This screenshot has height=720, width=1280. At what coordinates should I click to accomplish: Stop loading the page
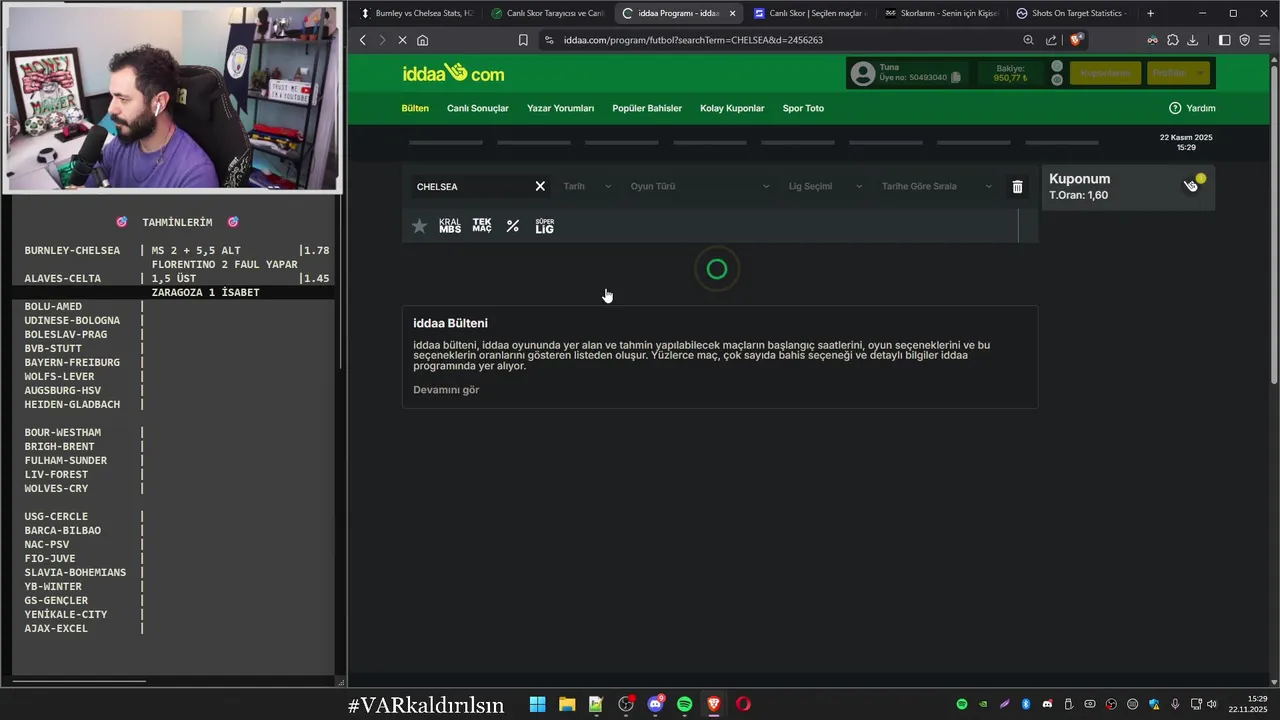point(402,40)
